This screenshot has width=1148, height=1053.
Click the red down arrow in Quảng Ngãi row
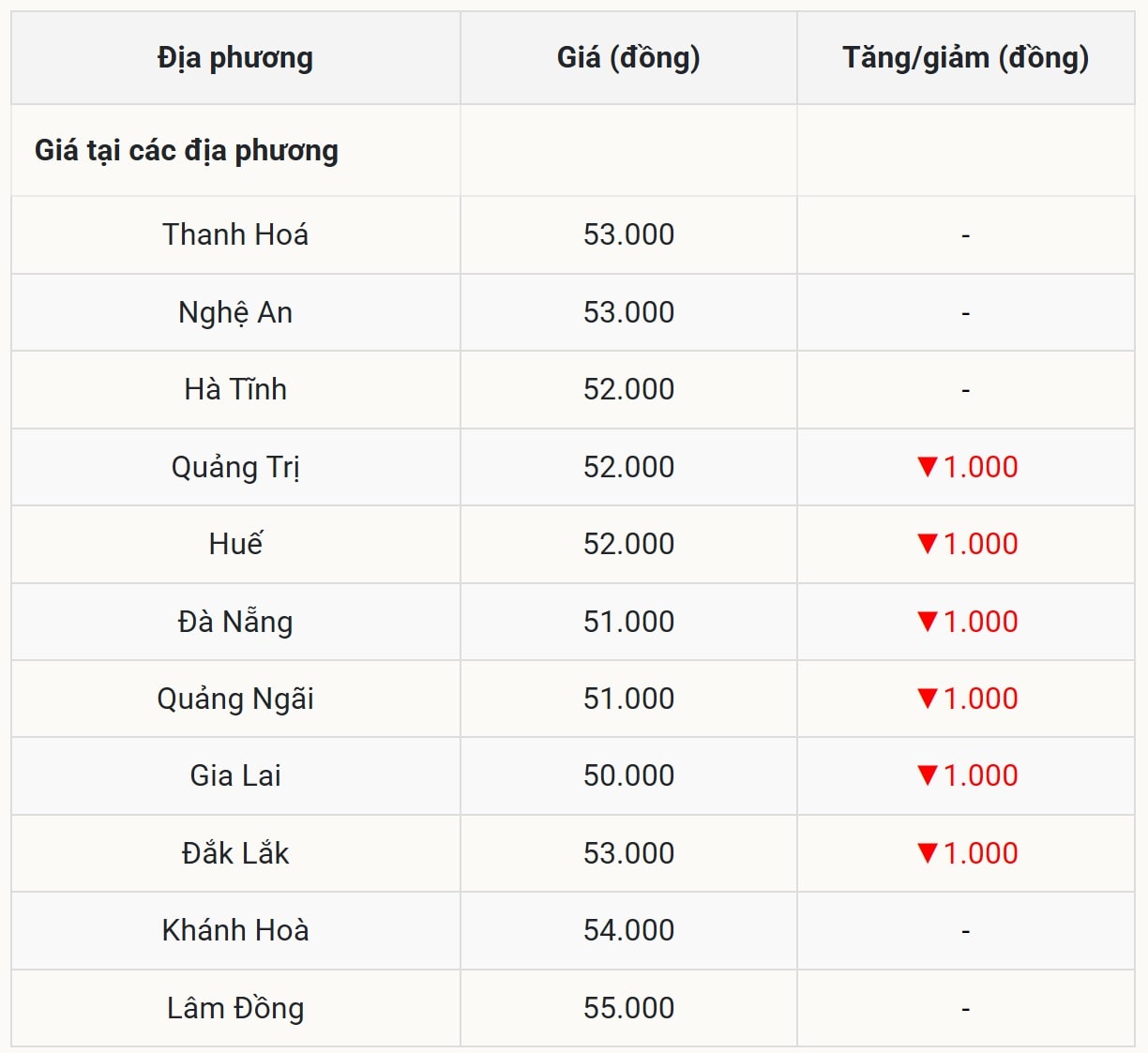point(928,698)
